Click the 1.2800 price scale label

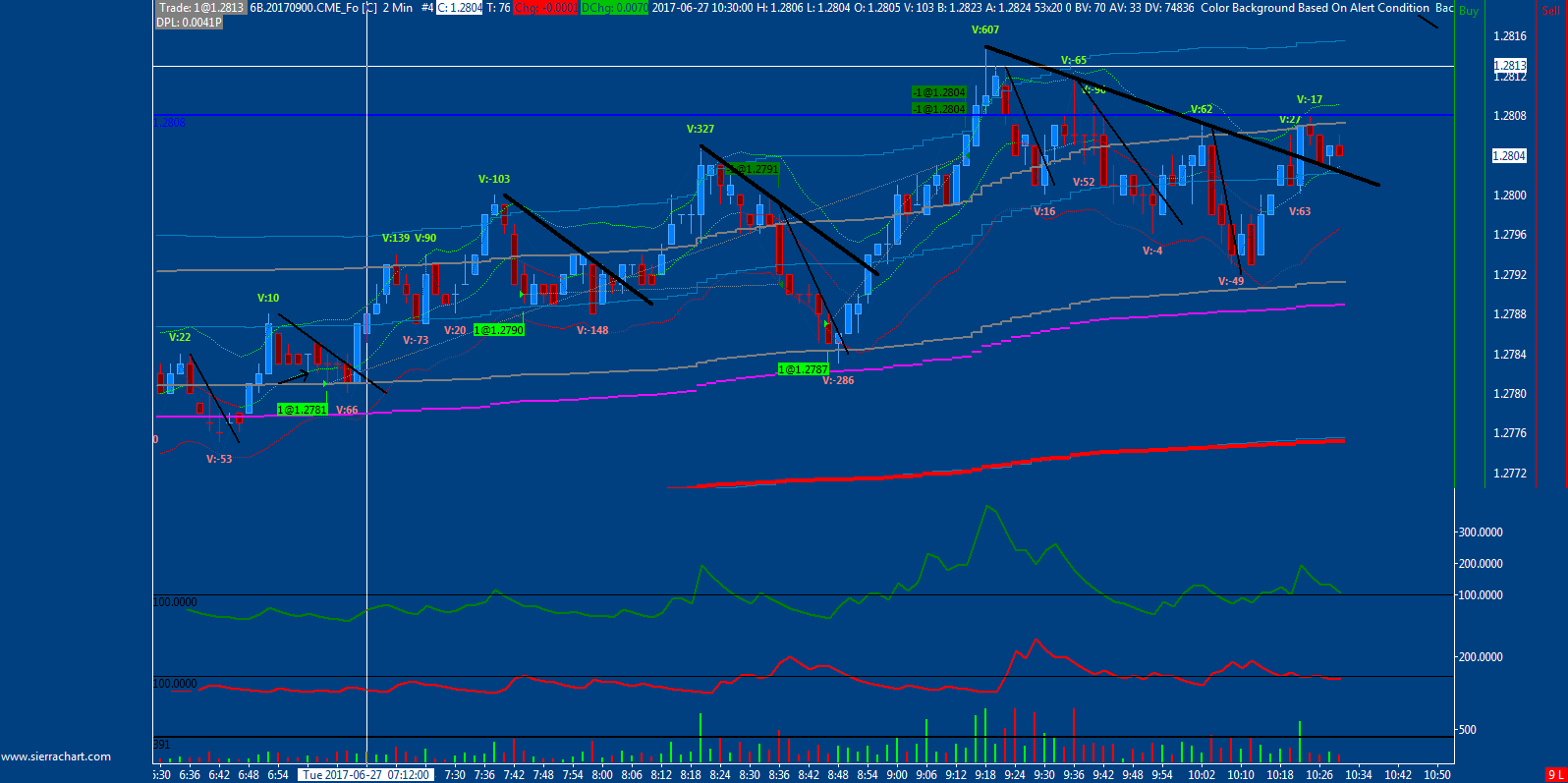[x=1510, y=195]
